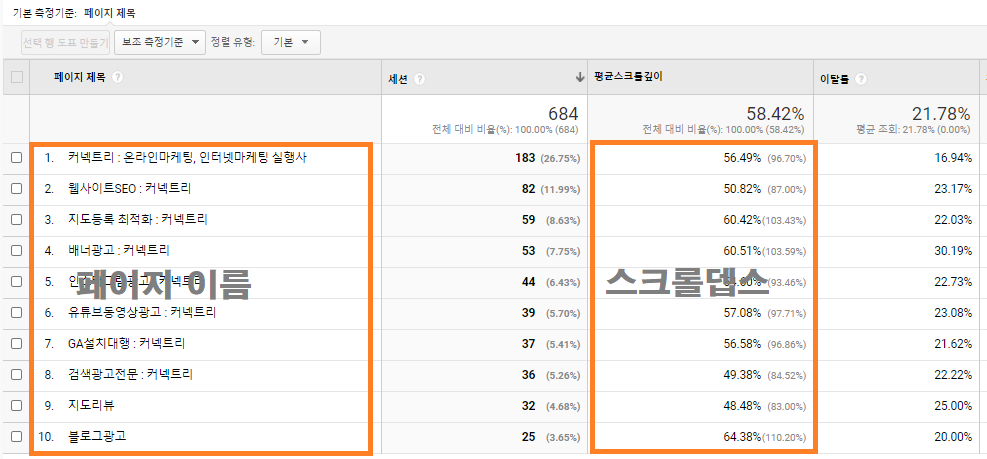Click session count 82 in row 2
Image resolution: width=987 pixels, height=459 pixels.
coord(528,189)
